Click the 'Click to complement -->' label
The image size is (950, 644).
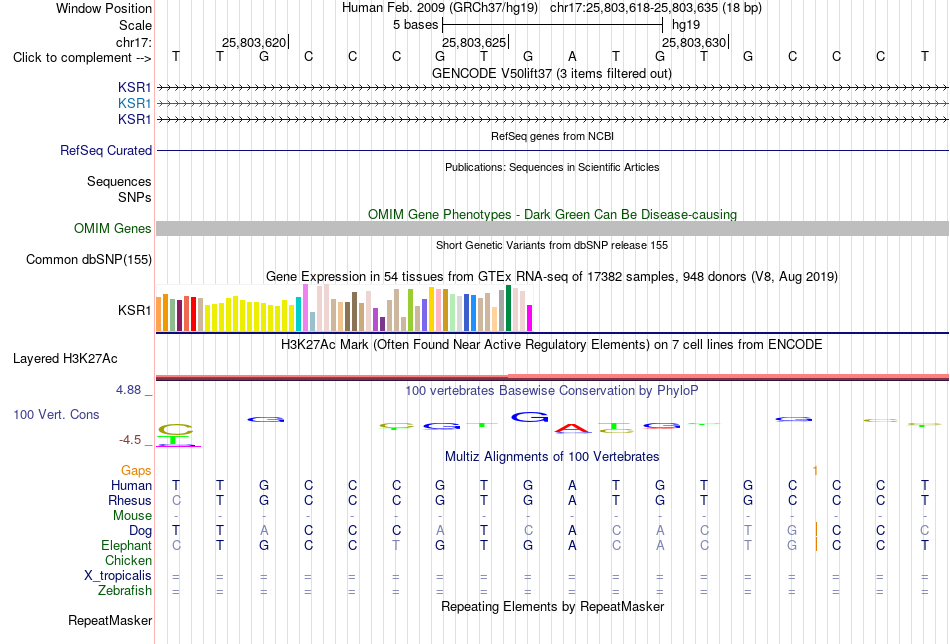[82, 58]
